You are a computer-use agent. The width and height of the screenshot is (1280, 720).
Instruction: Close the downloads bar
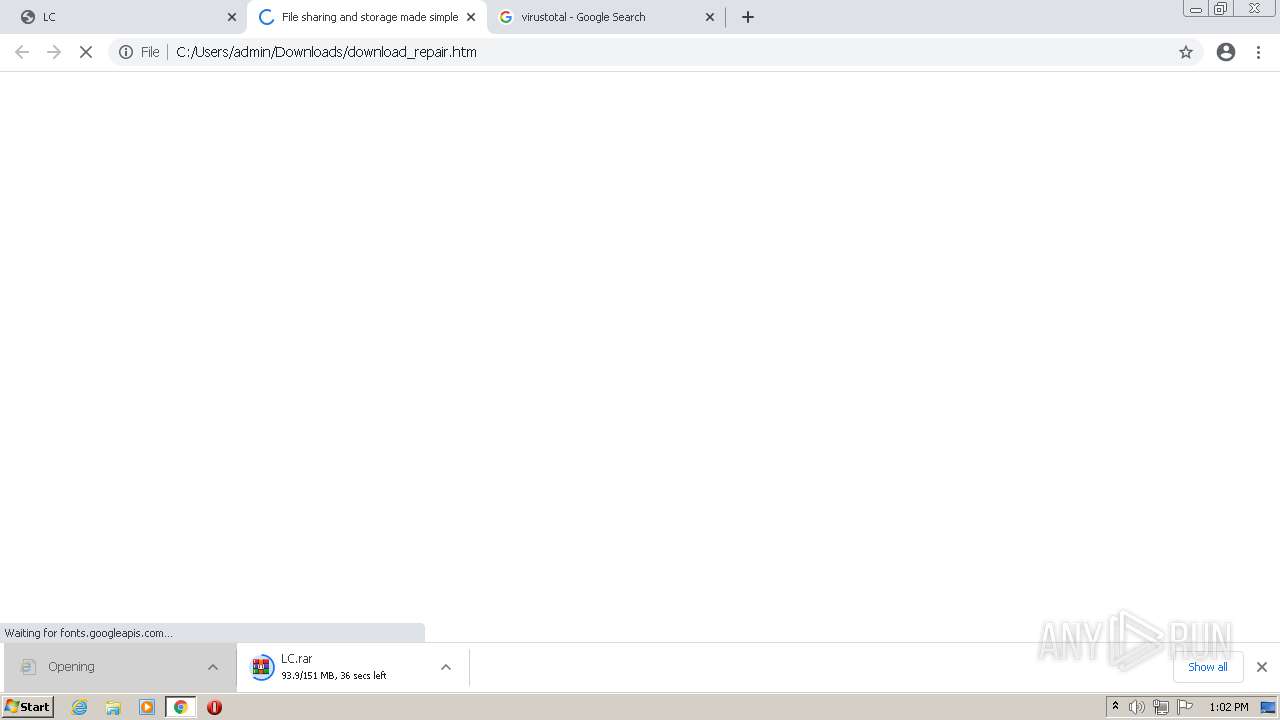pyautogui.click(x=1262, y=667)
